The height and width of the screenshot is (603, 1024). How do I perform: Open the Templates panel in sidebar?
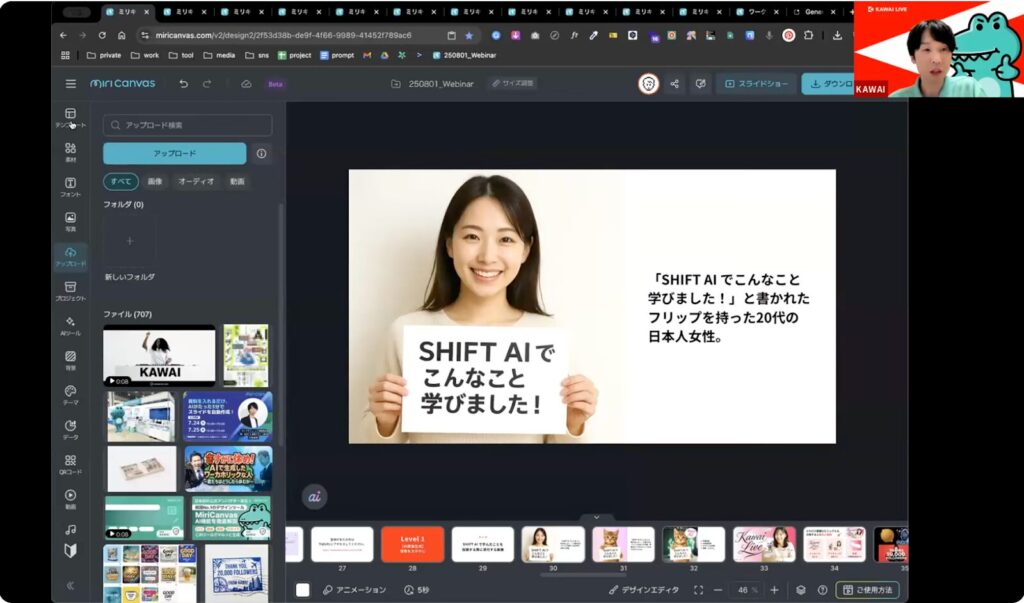tap(70, 117)
